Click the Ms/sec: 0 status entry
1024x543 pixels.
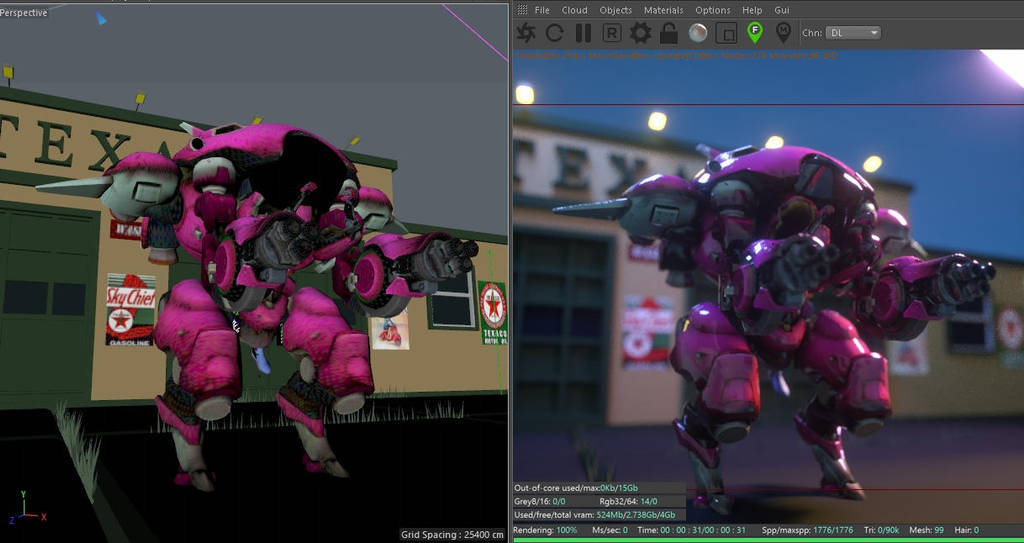[x=610, y=530]
